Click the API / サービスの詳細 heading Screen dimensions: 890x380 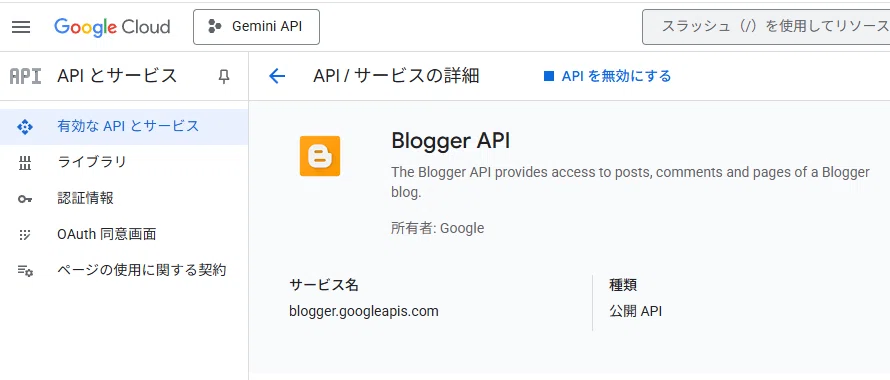click(x=396, y=76)
